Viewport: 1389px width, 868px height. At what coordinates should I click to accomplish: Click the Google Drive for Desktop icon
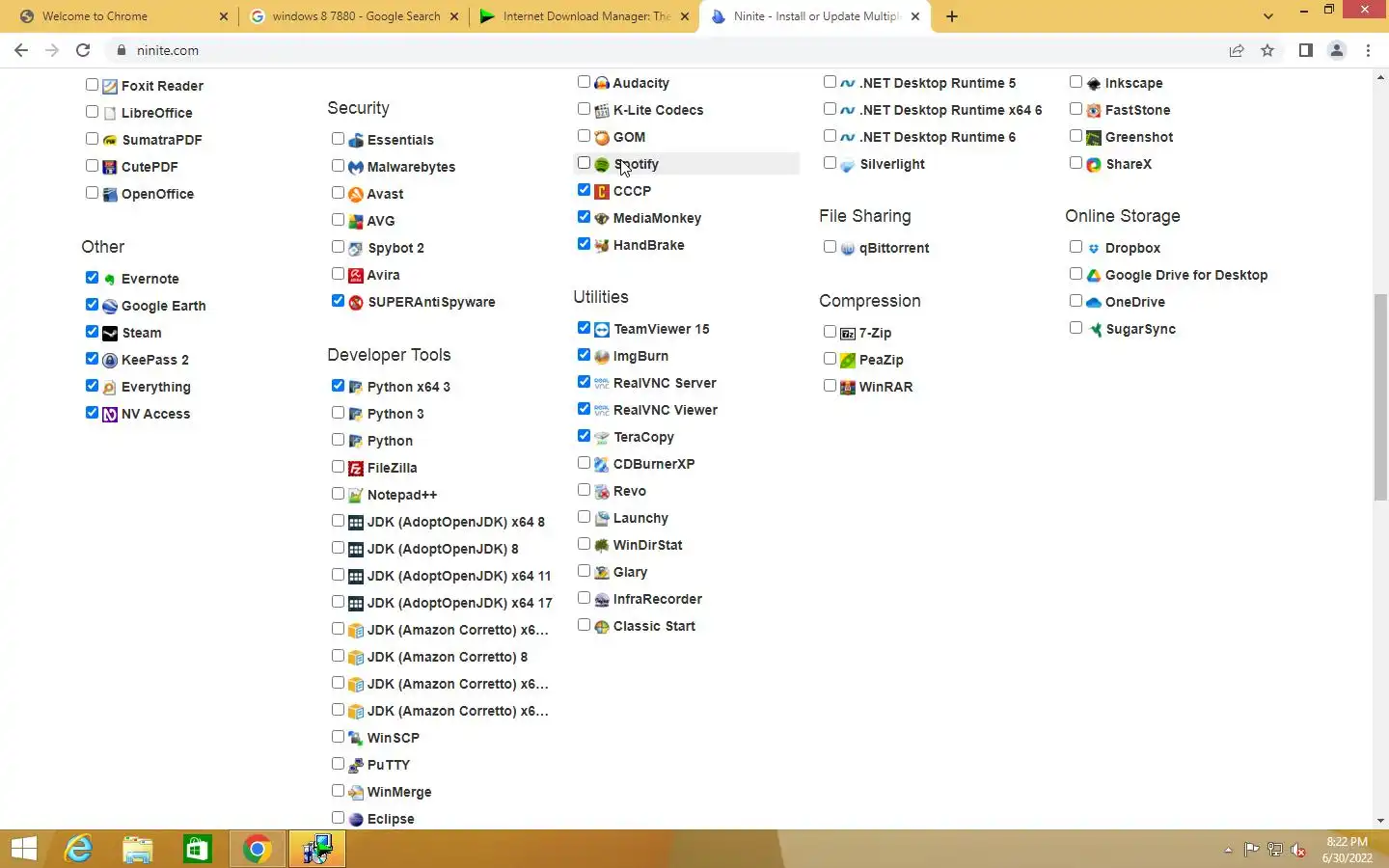pyautogui.click(x=1094, y=276)
